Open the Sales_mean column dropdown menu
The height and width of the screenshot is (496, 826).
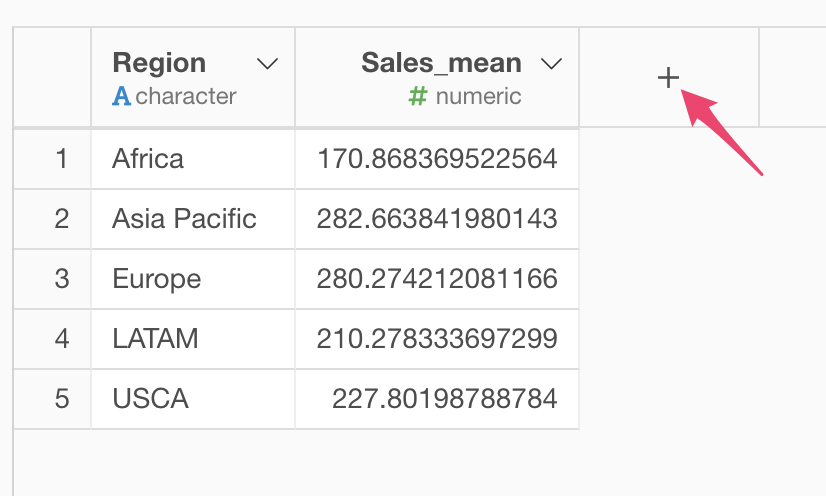552,64
